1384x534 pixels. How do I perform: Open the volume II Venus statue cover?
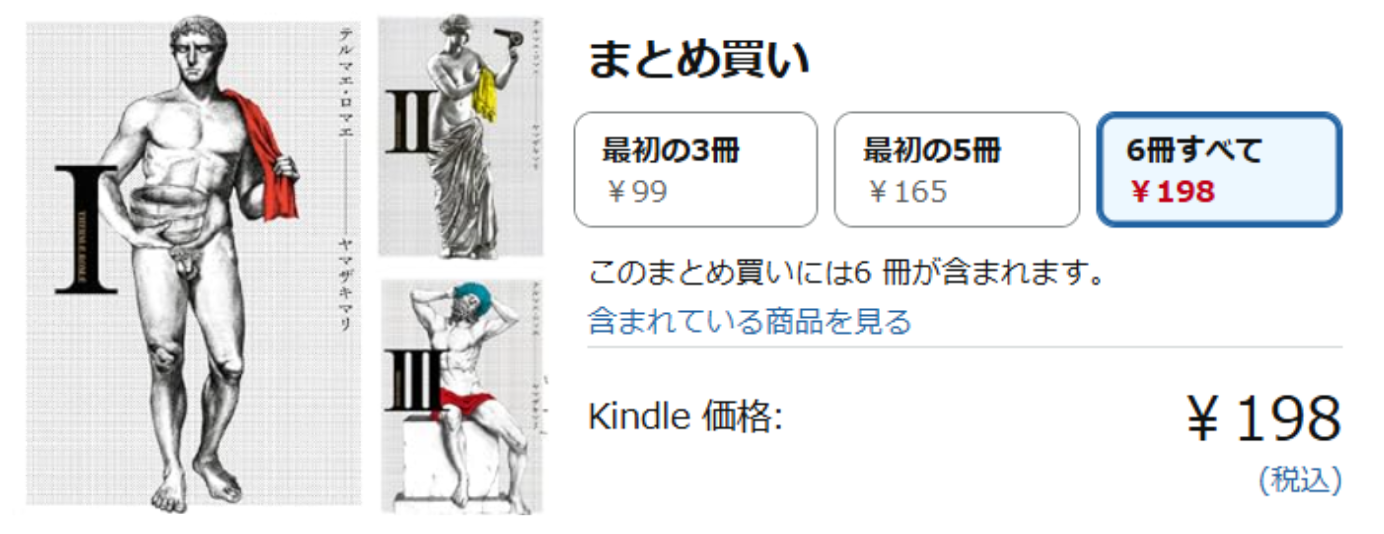(460, 136)
